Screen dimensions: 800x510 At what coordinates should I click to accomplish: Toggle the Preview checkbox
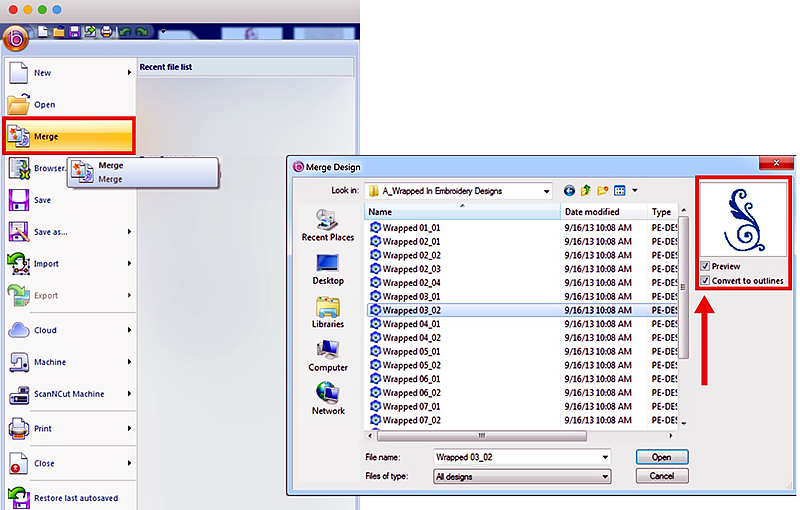(706, 267)
